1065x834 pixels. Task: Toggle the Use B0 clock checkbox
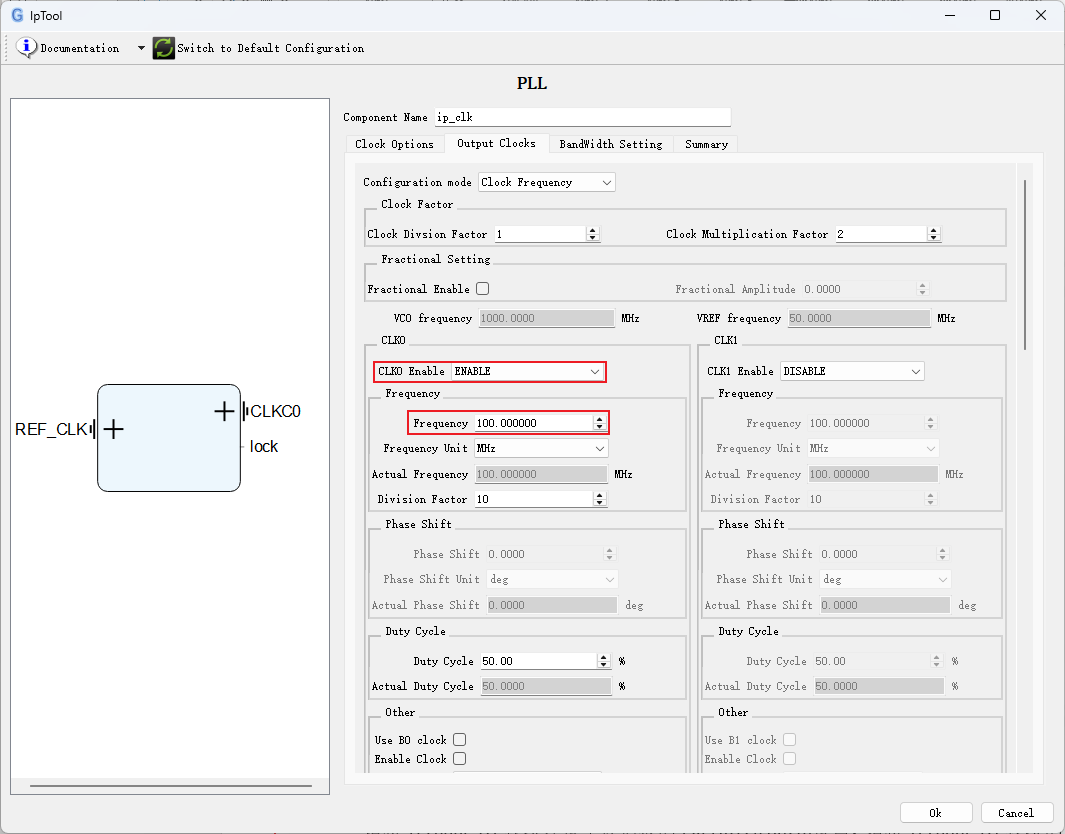point(460,740)
